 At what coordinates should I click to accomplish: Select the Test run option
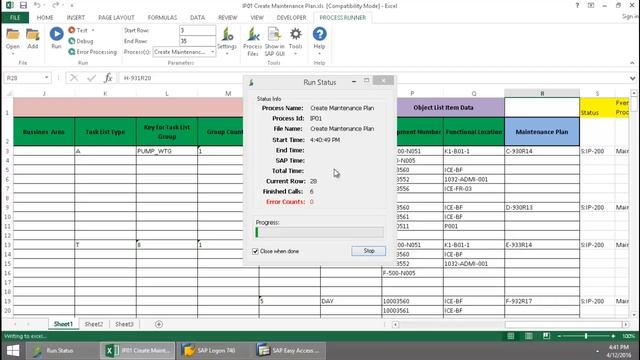pyautogui.click(x=78, y=30)
